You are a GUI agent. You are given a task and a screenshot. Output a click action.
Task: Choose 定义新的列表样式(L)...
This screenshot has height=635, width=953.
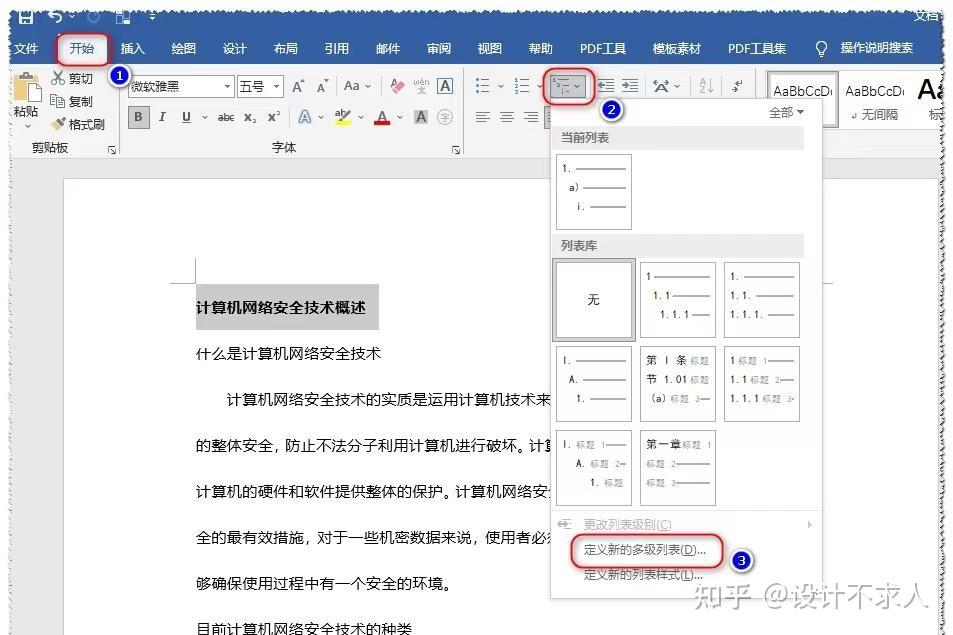643,575
